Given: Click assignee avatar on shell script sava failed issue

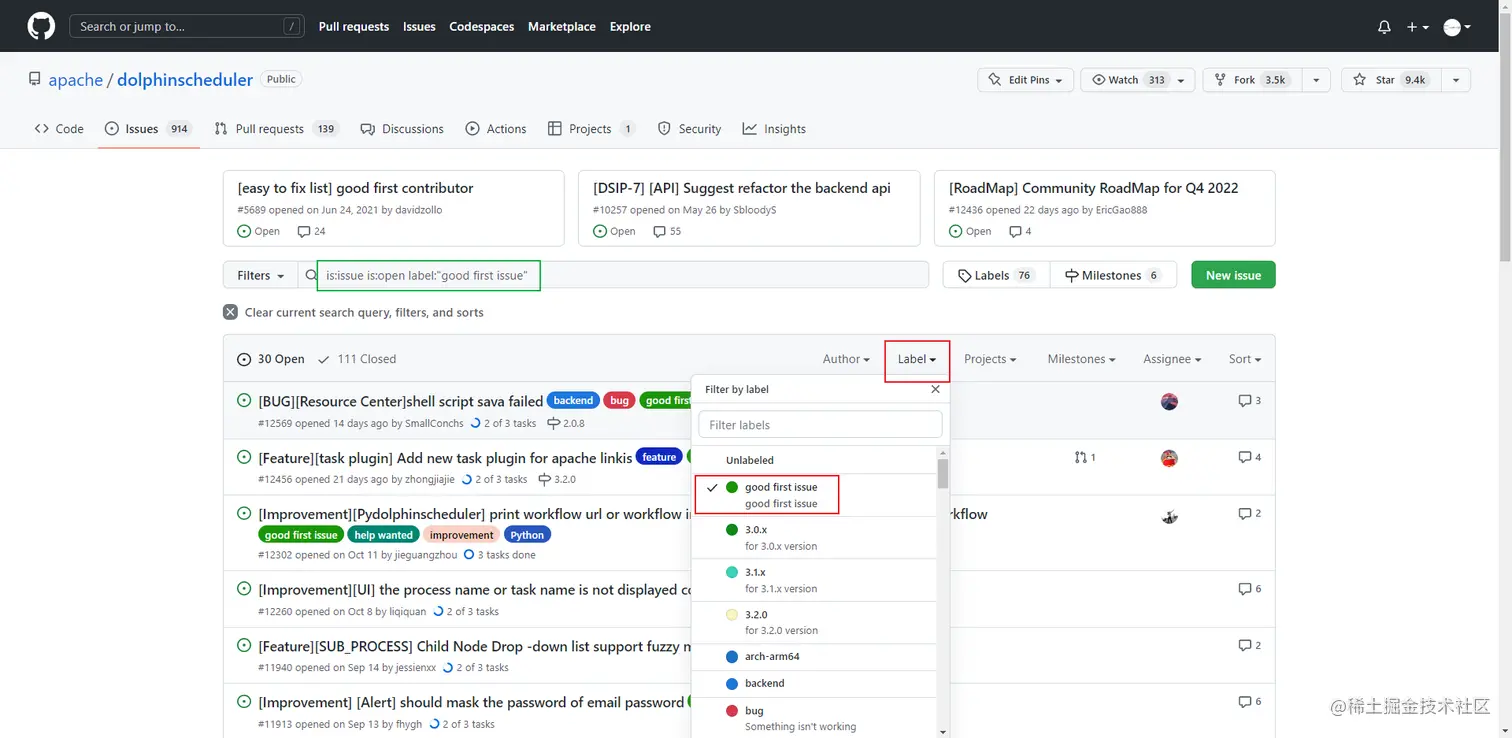Looking at the screenshot, I should tap(1169, 402).
